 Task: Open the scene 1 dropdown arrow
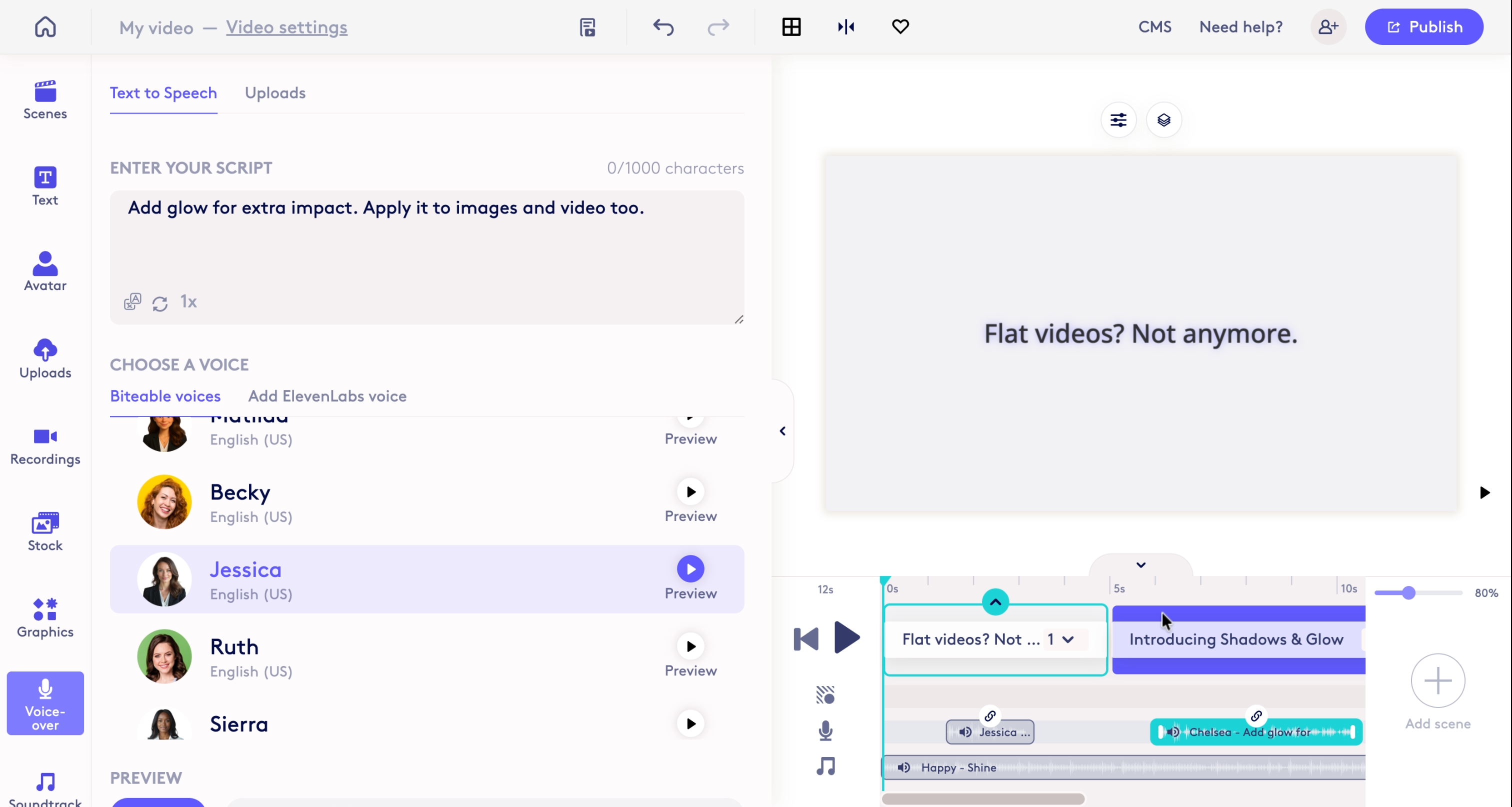[x=1067, y=639]
